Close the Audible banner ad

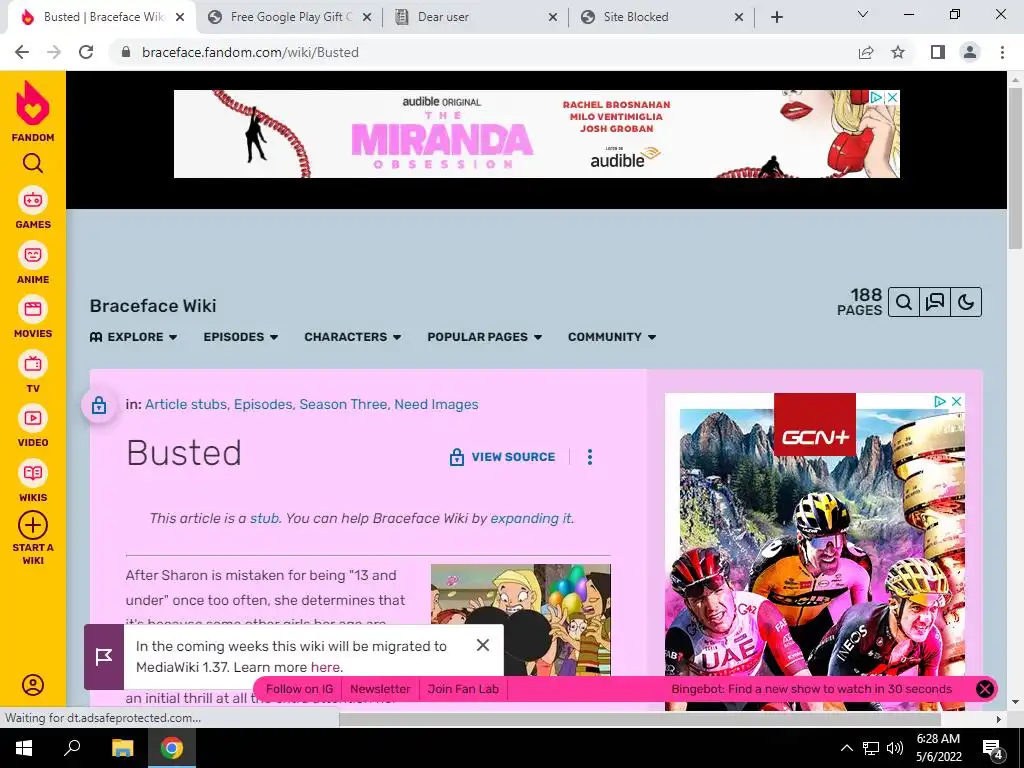tap(892, 97)
